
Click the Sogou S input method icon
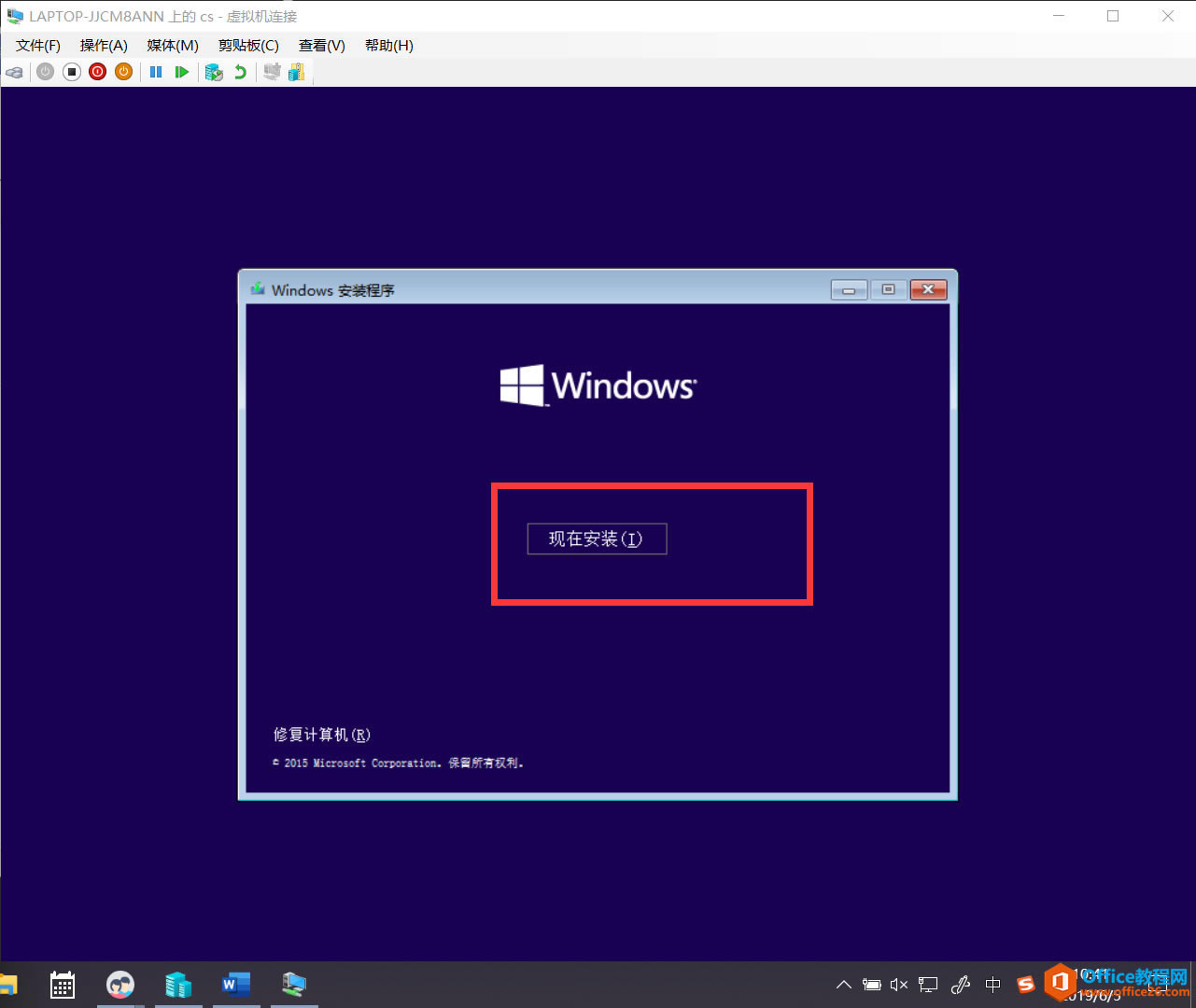tap(1026, 985)
